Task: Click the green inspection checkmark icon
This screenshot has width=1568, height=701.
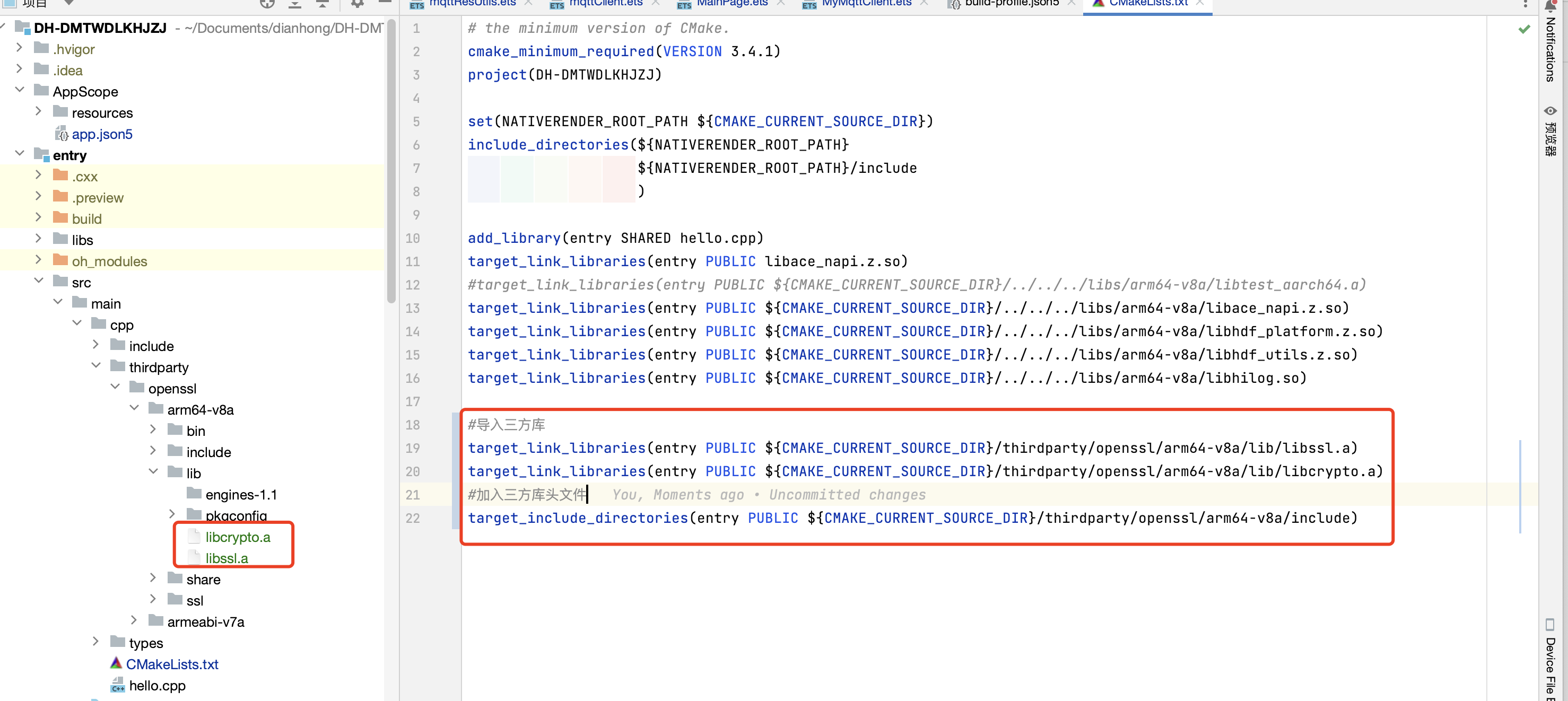Action: click(x=1523, y=29)
